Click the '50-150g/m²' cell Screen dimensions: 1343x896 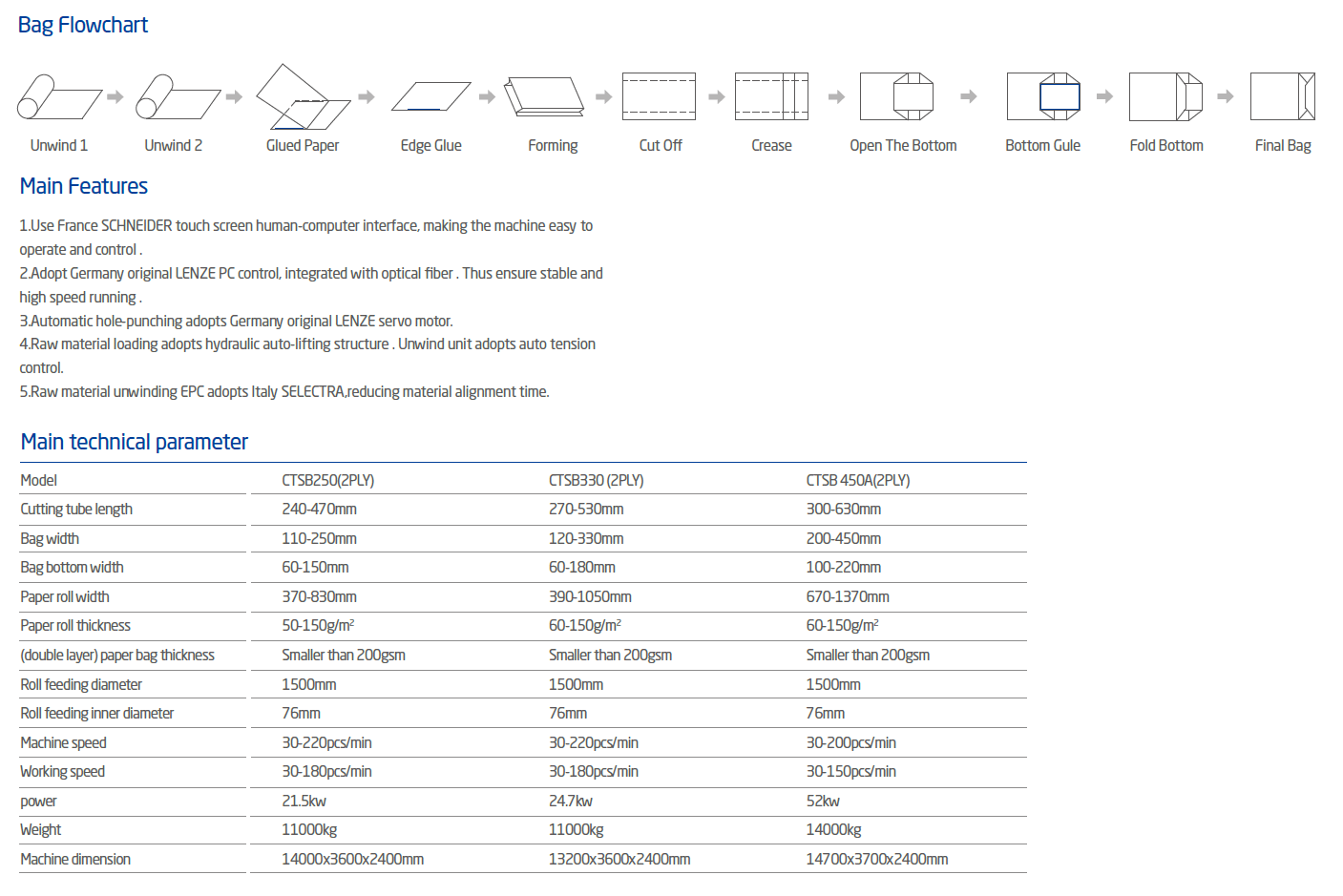pyautogui.click(x=318, y=626)
